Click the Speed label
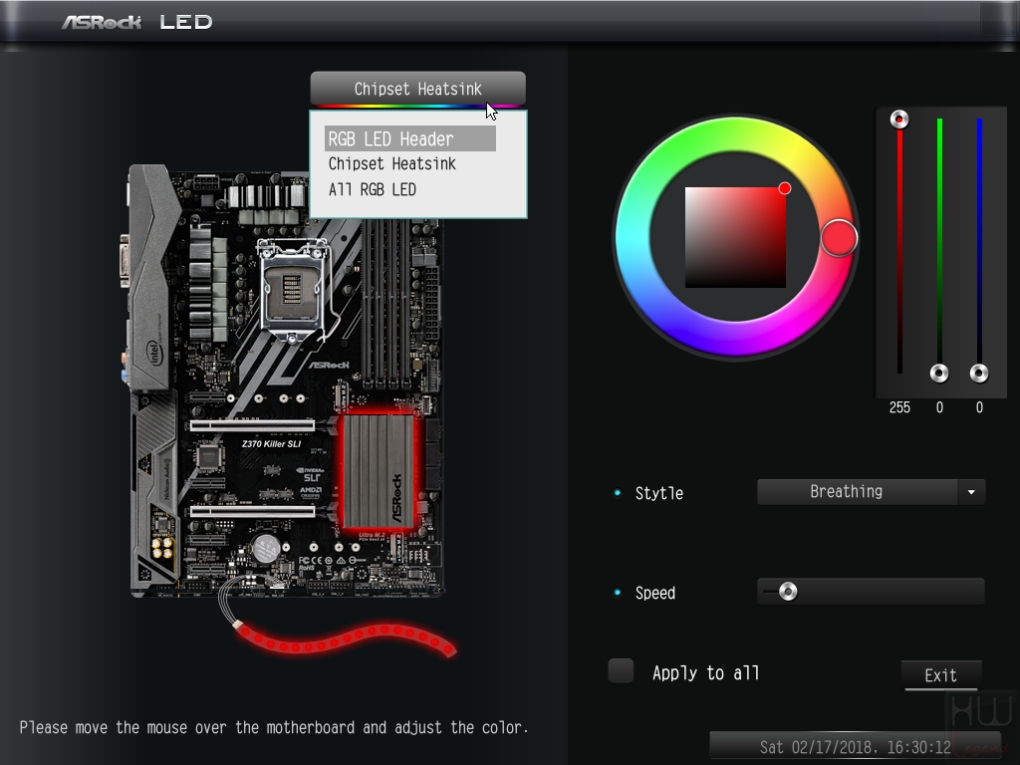Screen dimensions: 1020x765 pos(655,593)
